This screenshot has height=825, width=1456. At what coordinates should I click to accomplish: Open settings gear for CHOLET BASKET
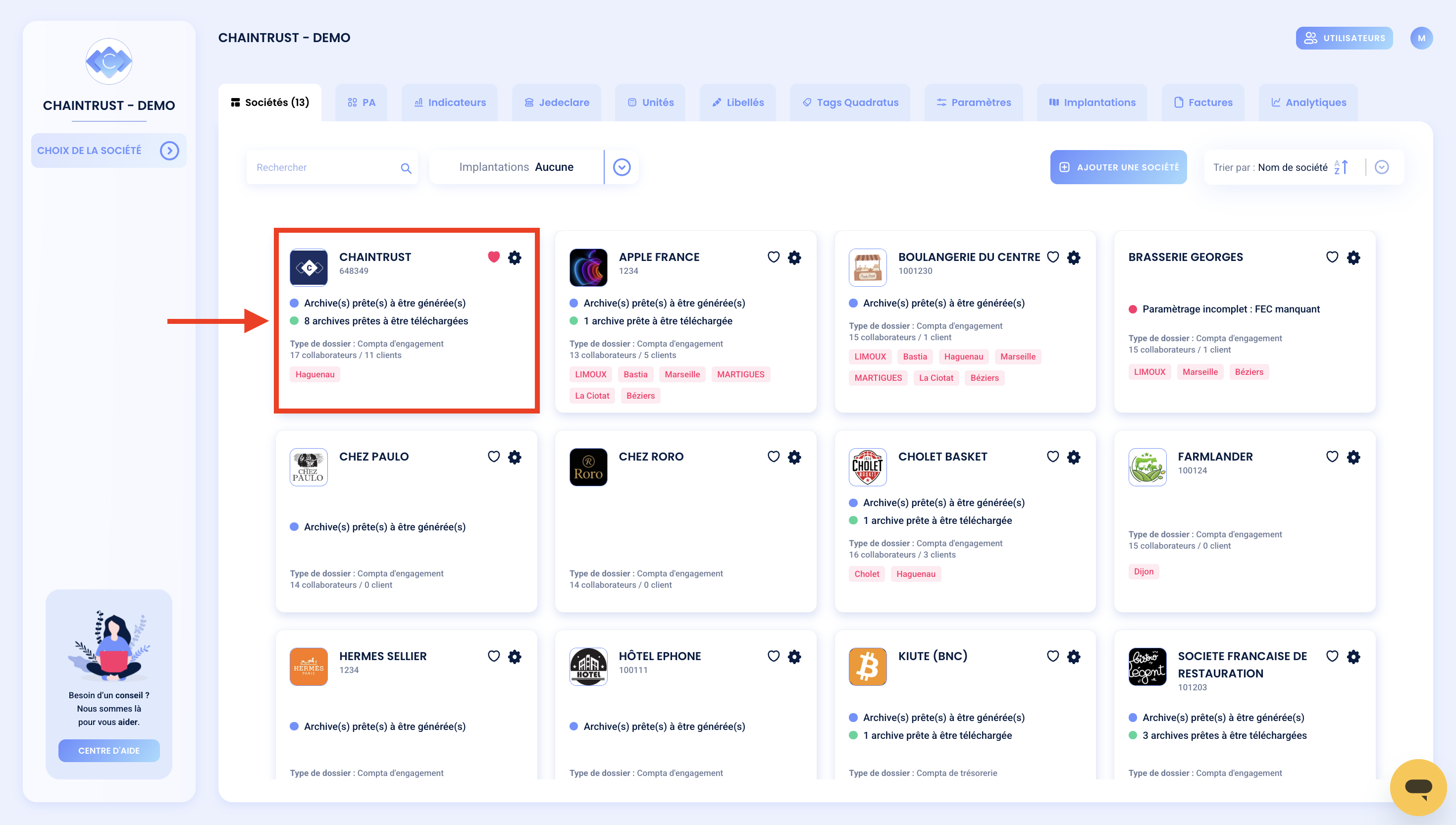[x=1074, y=457]
